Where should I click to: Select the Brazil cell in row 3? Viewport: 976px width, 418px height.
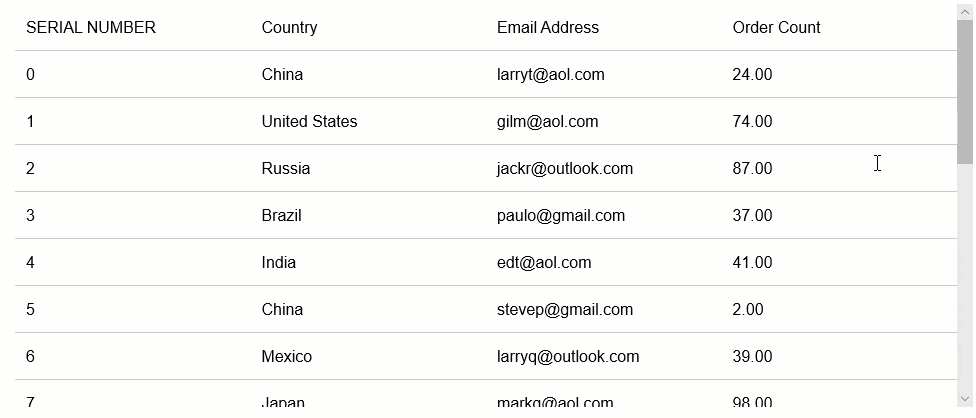tap(281, 216)
